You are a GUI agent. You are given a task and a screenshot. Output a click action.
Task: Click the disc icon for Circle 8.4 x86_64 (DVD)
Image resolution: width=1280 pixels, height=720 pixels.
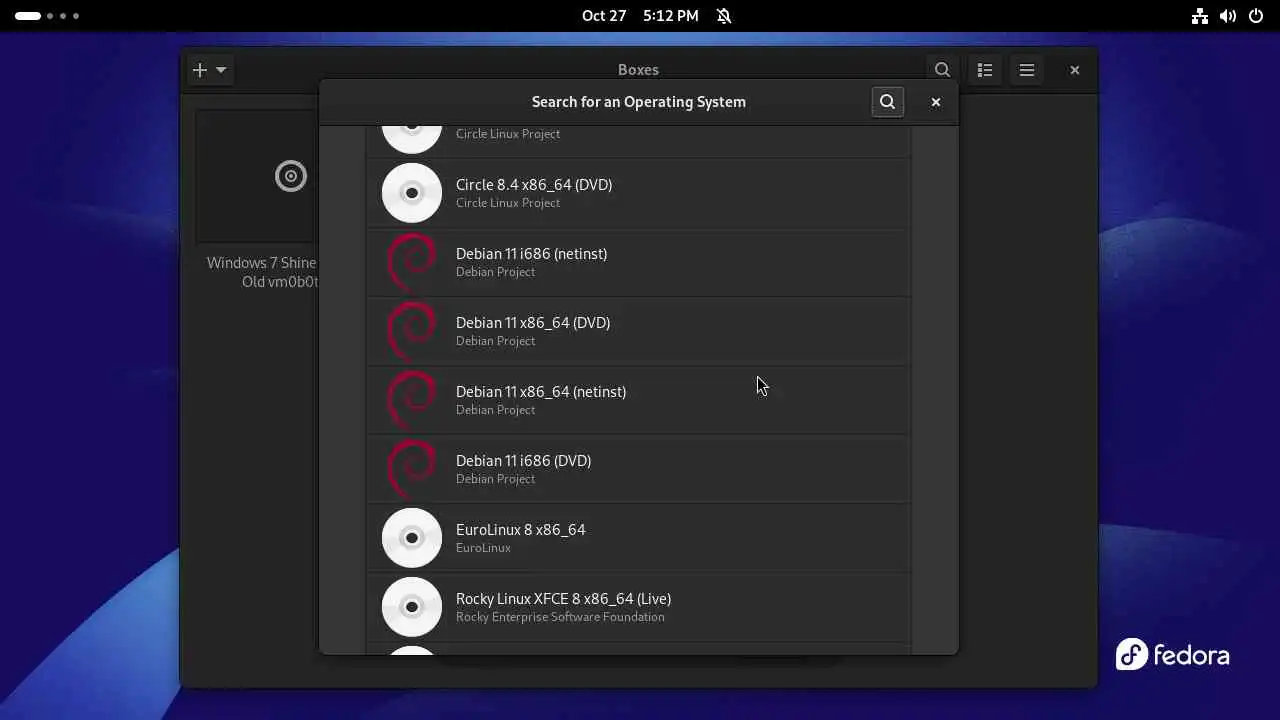pos(412,193)
